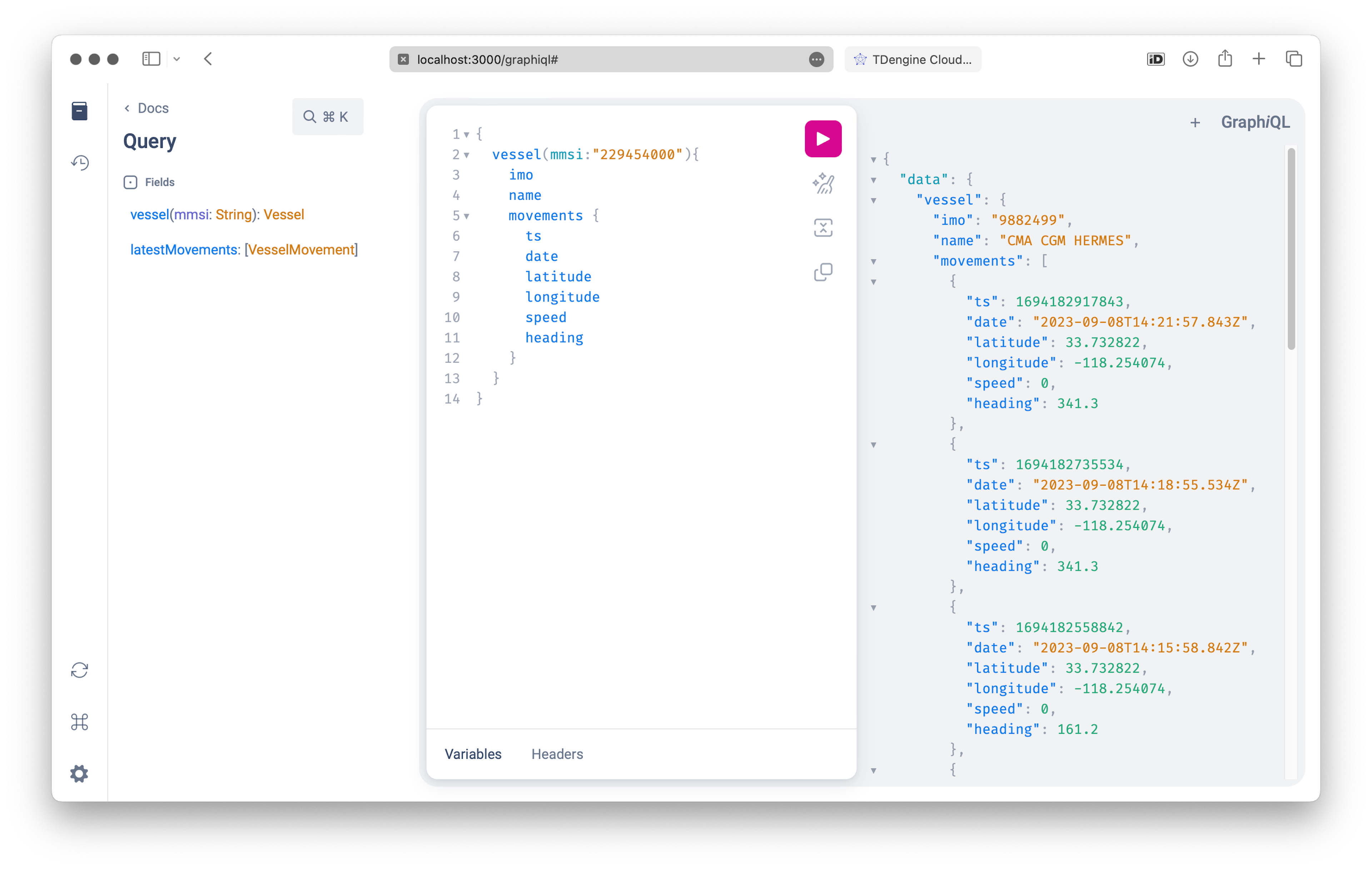Re-fetch the GraphQL schema
Viewport: 1372px width, 870px height.
[79, 670]
